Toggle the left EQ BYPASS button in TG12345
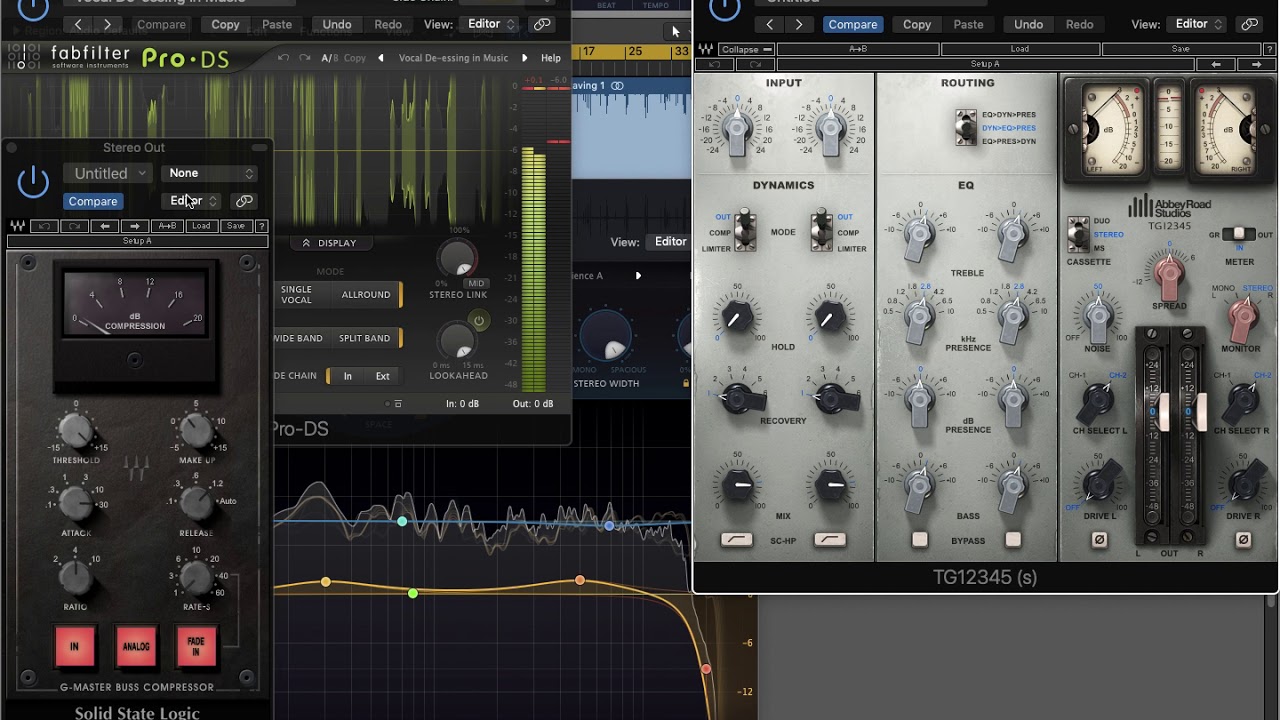Viewport: 1280px width, 720px height. click(920, 540)
